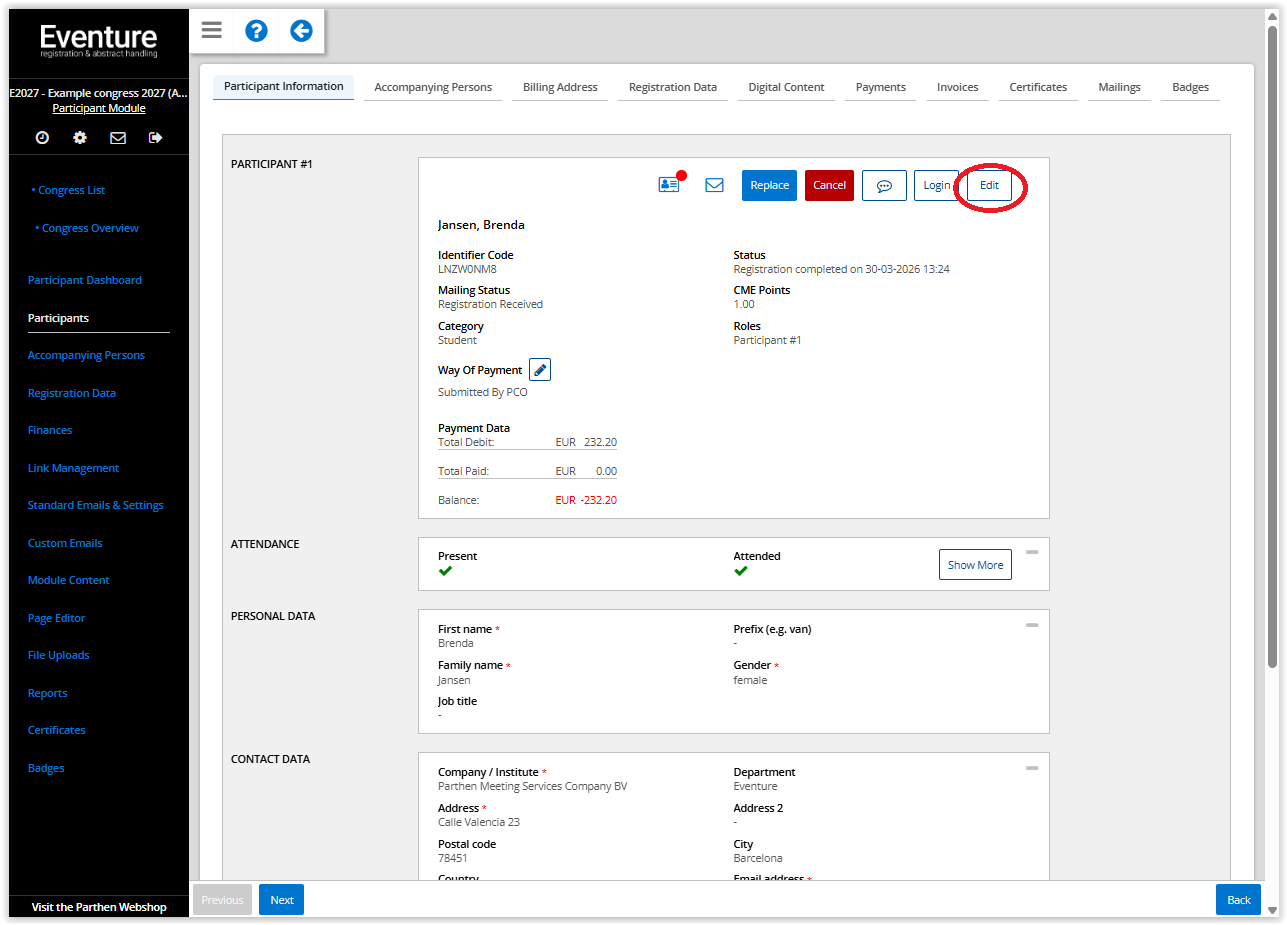Click the envelope icon in sidebar
The width and height of the screenshot is (1287, 925).
coord(118,138)
